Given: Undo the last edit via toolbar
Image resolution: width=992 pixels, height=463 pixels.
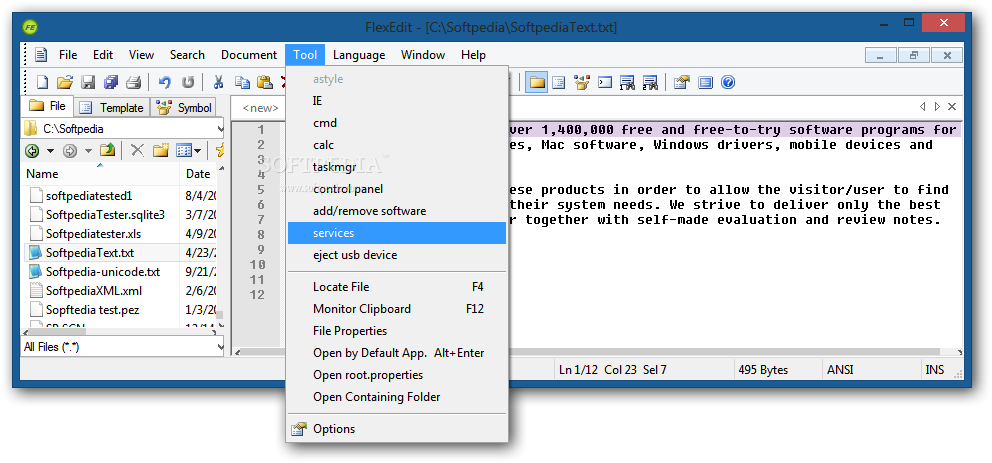Looking at the screenshot, I should [164, 82].
